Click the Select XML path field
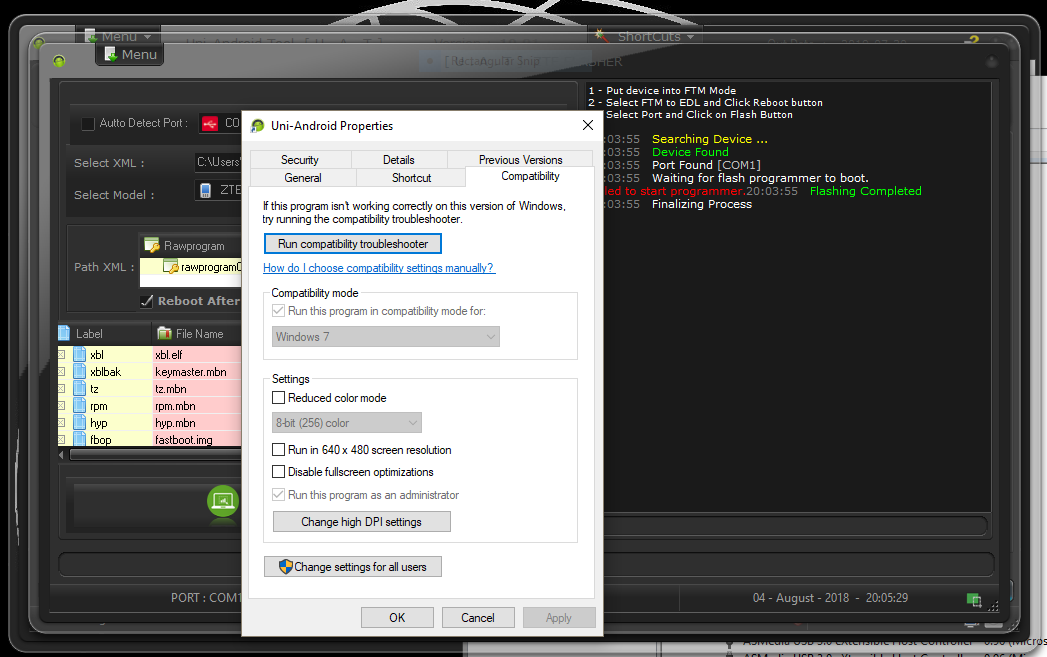1047x657 pixels. [x=218, y=162]
